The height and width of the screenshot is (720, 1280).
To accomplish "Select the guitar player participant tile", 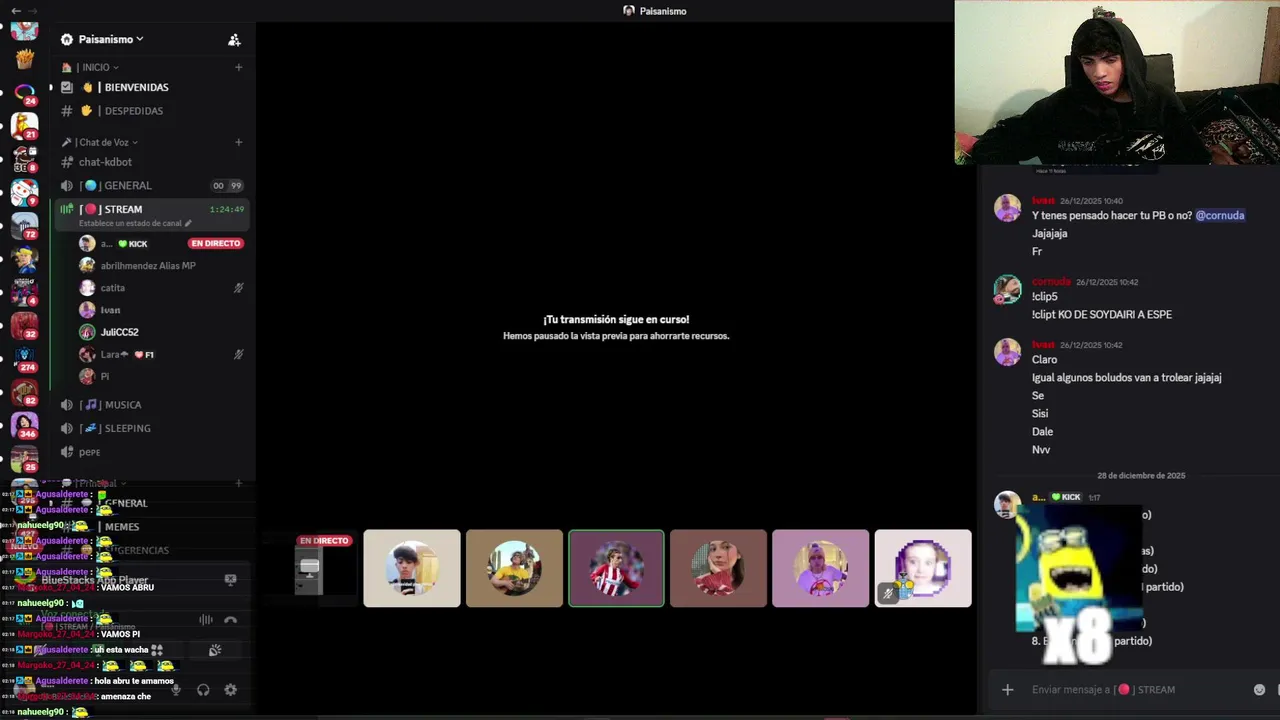I will (x=514, y=568).
